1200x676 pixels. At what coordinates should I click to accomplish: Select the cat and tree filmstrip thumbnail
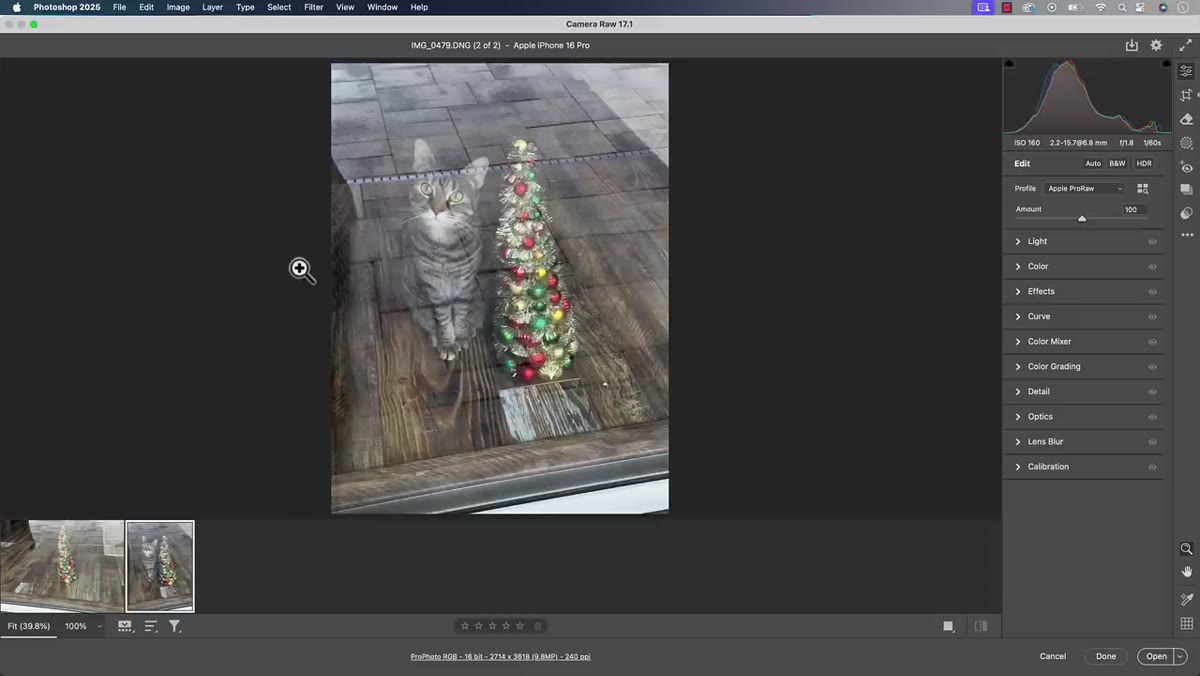(160, 566)
